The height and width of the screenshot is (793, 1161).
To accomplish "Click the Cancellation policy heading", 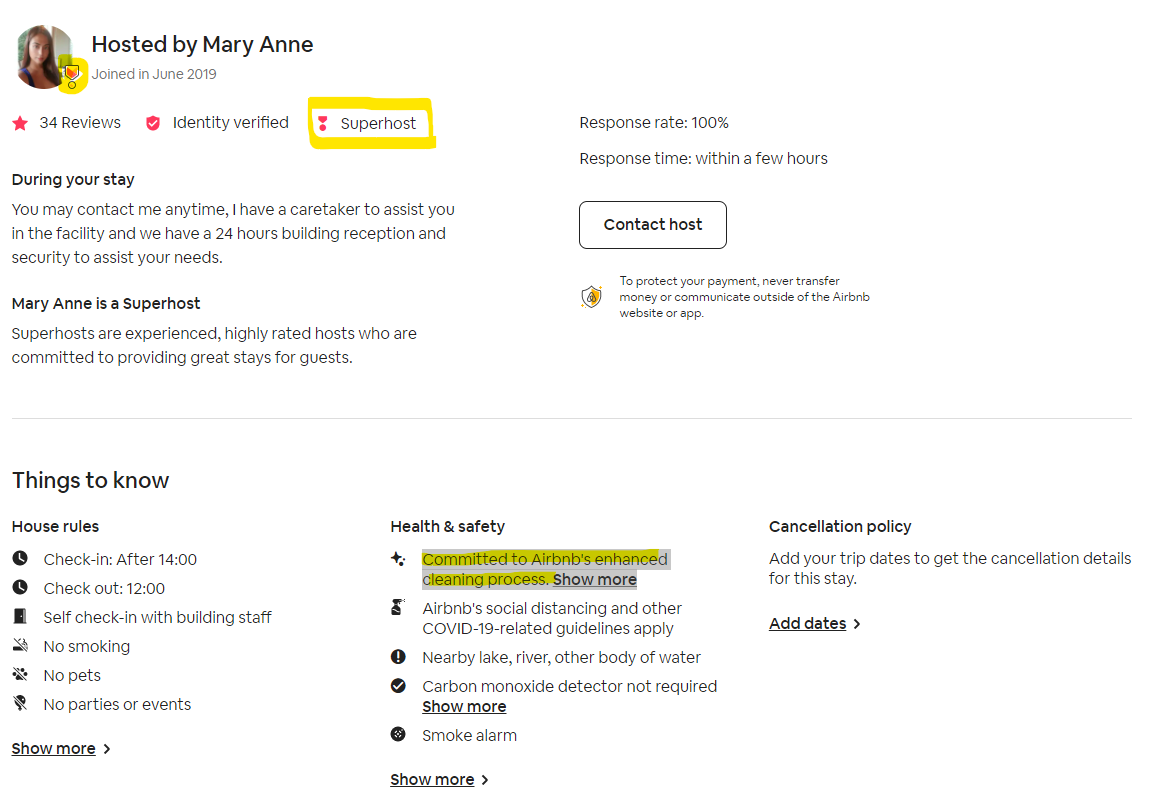I will 840,526.
